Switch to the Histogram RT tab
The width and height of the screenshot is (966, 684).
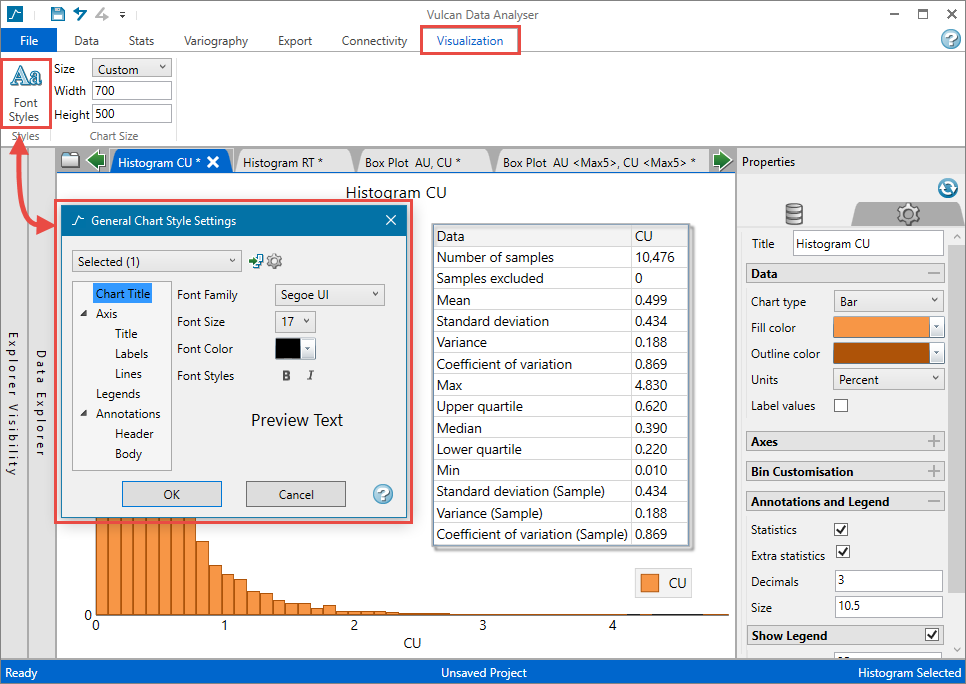coord(296,162)
